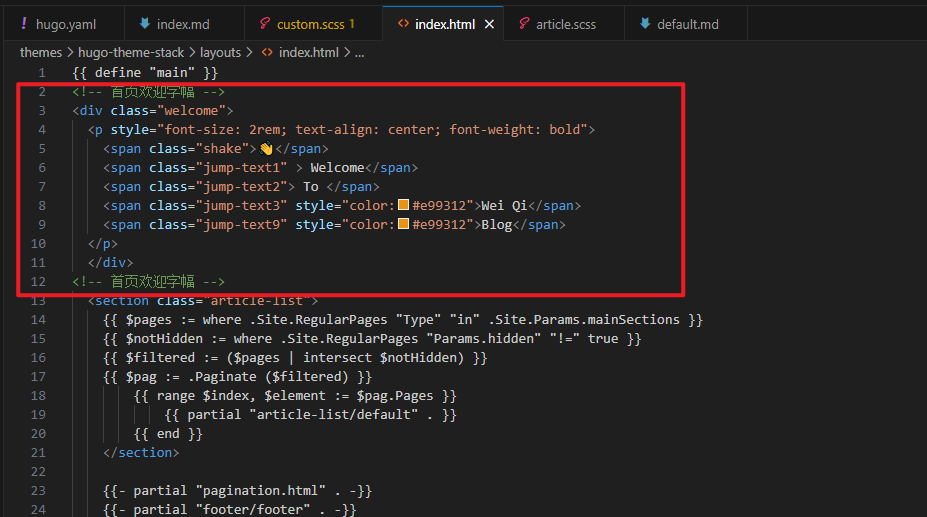Click the 'Wei Qi' span text

tap(504, 205)
